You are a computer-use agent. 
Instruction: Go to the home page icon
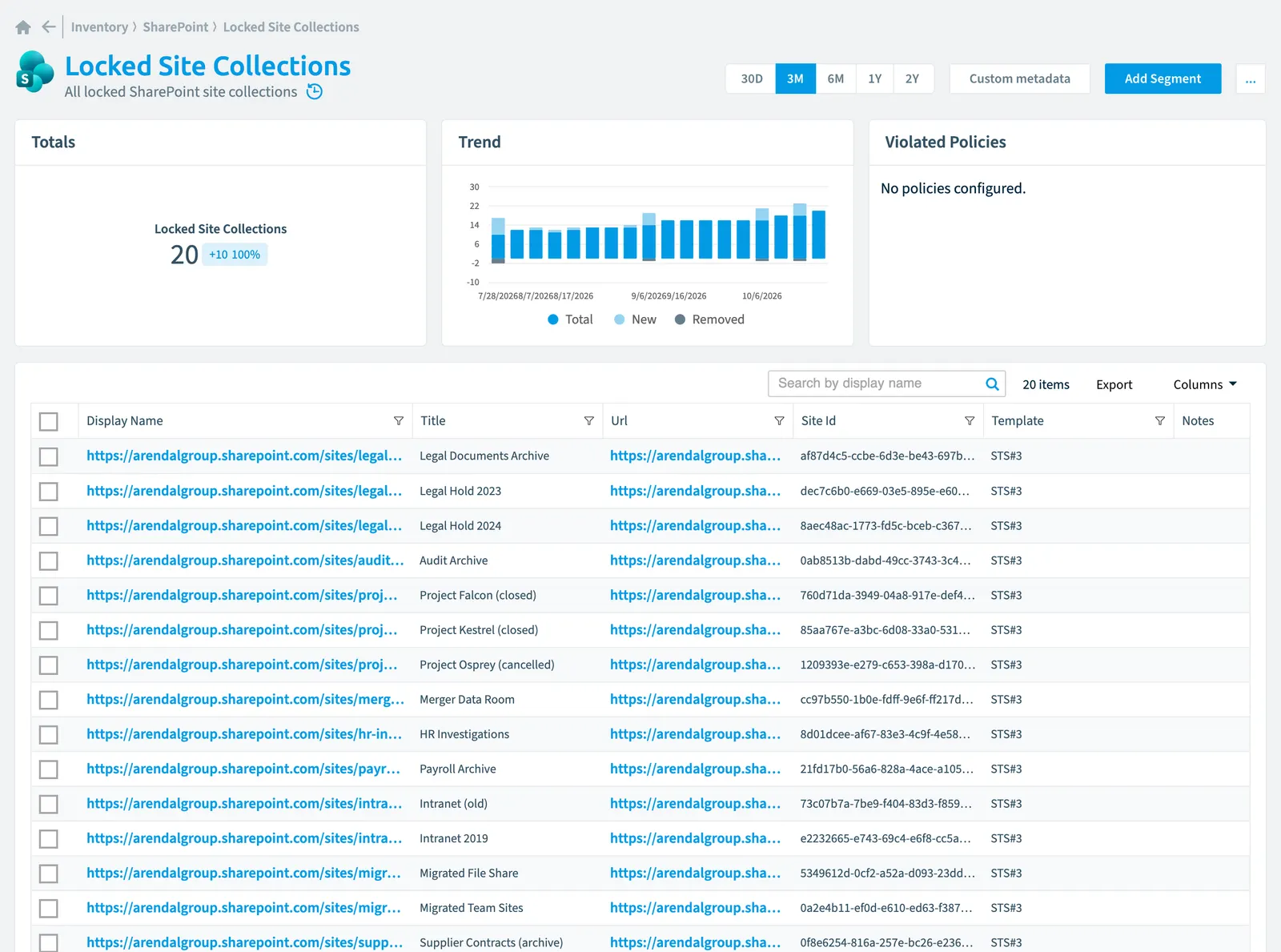[x=23, y=27]
